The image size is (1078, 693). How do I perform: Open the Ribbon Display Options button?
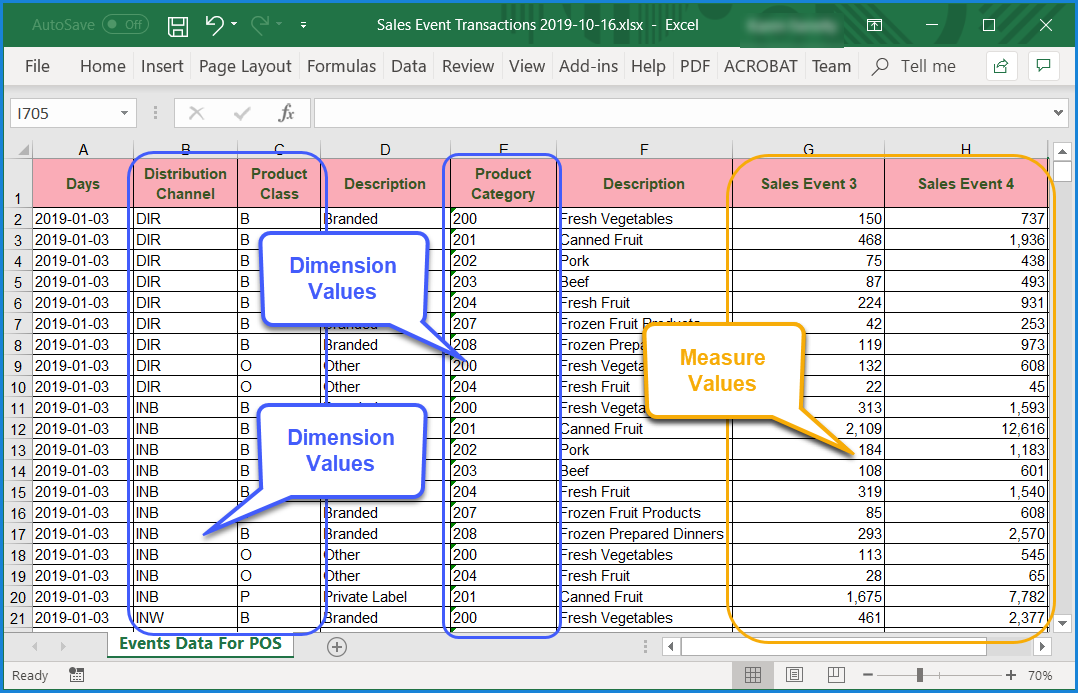875,25
